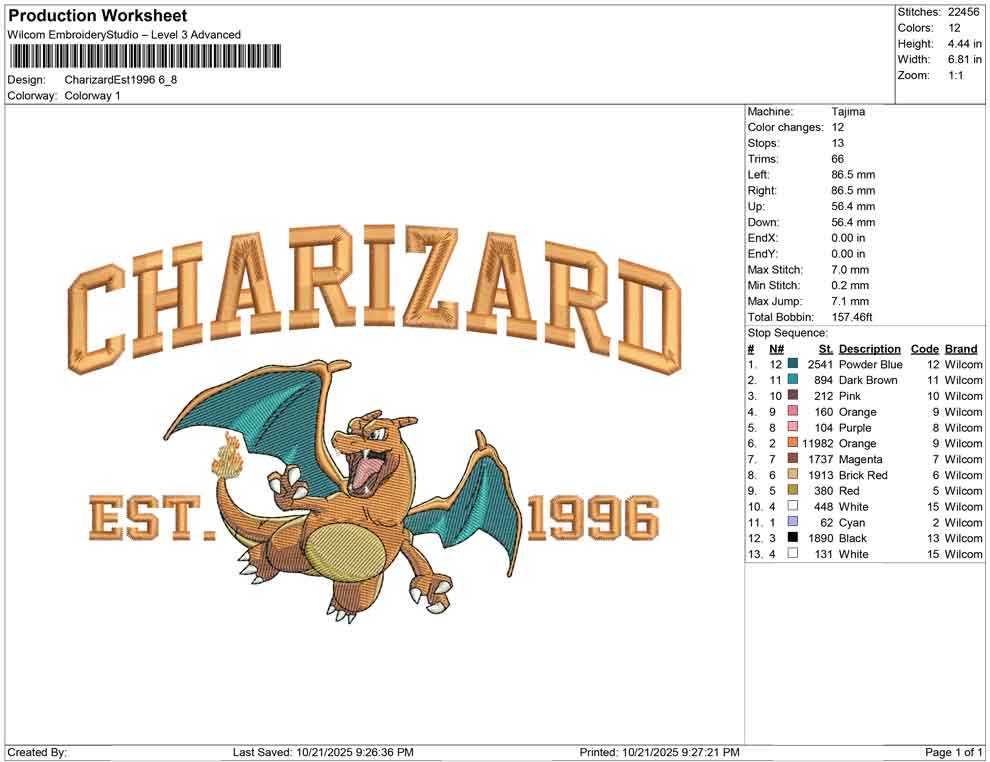Click the Powder Blue color swatch in row 1

point(792,364)
